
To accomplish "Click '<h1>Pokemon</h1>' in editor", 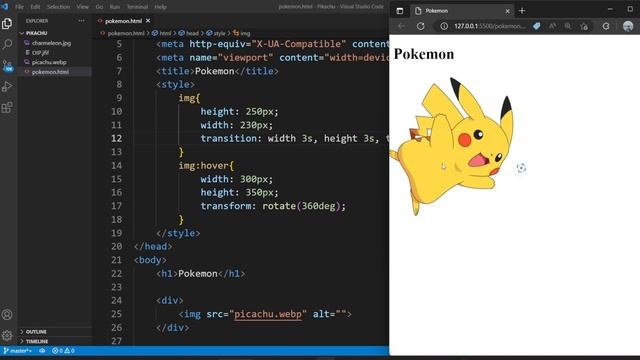I will pyautogui.click(x=200, y=273).
